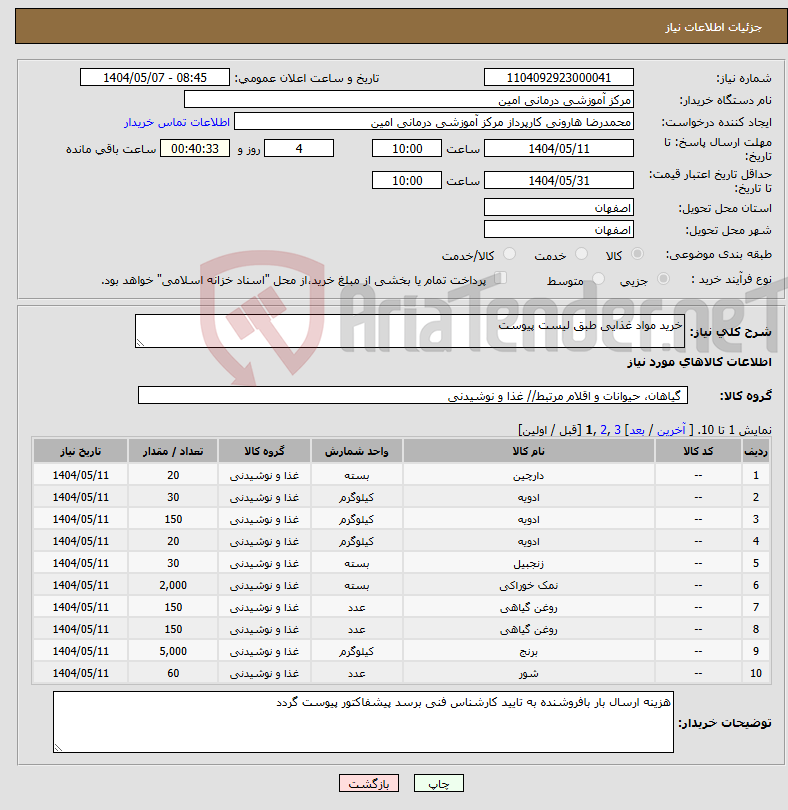Click the buyer organization name field
Image resolution: width=788 pixels, height=810 pixels.
[409, 100]
